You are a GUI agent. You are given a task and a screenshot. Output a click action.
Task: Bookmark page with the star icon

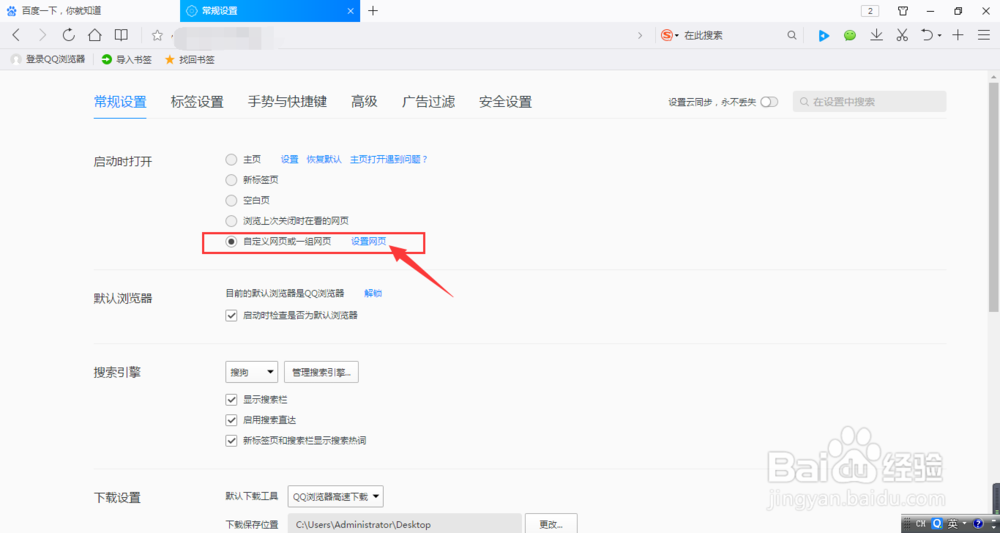[x=158, y=35]
